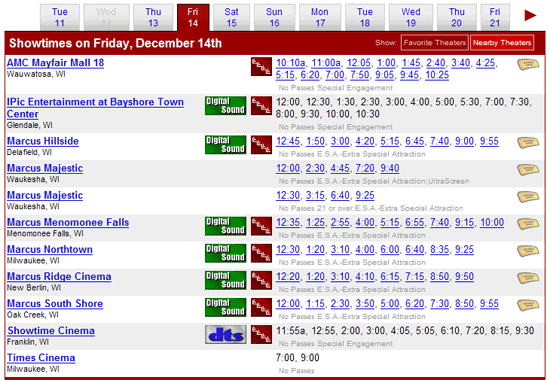This screenshot has height=380, width=550.
Task: Click the stadium seating icon for Showtime Cinema
Action: point(261,334)
